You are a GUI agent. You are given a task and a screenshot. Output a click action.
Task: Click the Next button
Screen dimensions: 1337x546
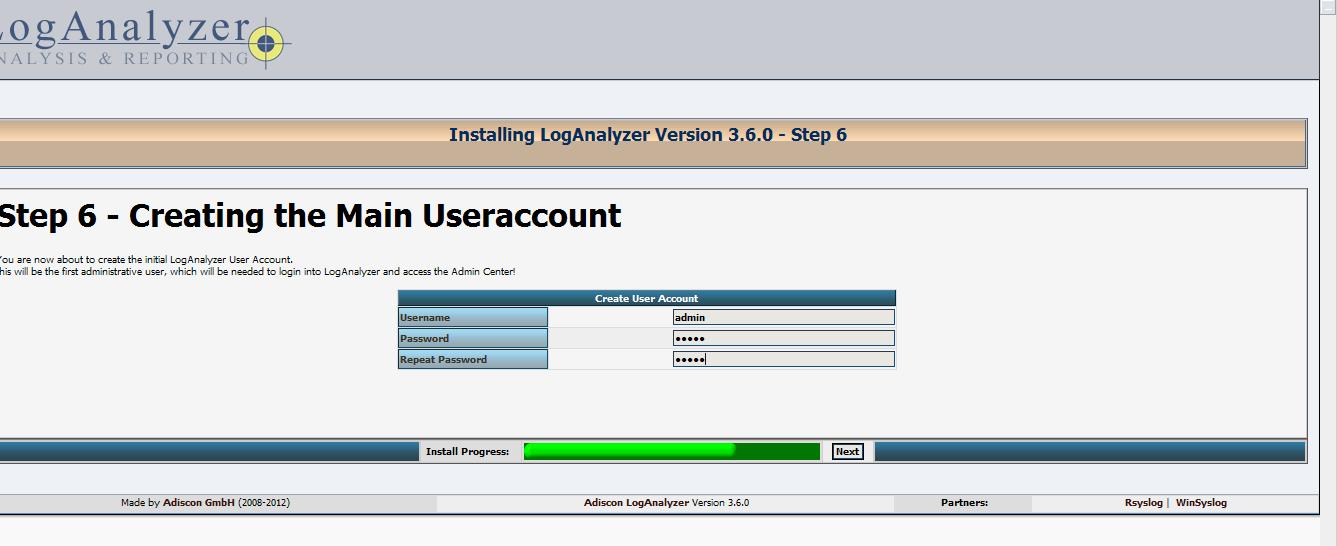point(847,451)
